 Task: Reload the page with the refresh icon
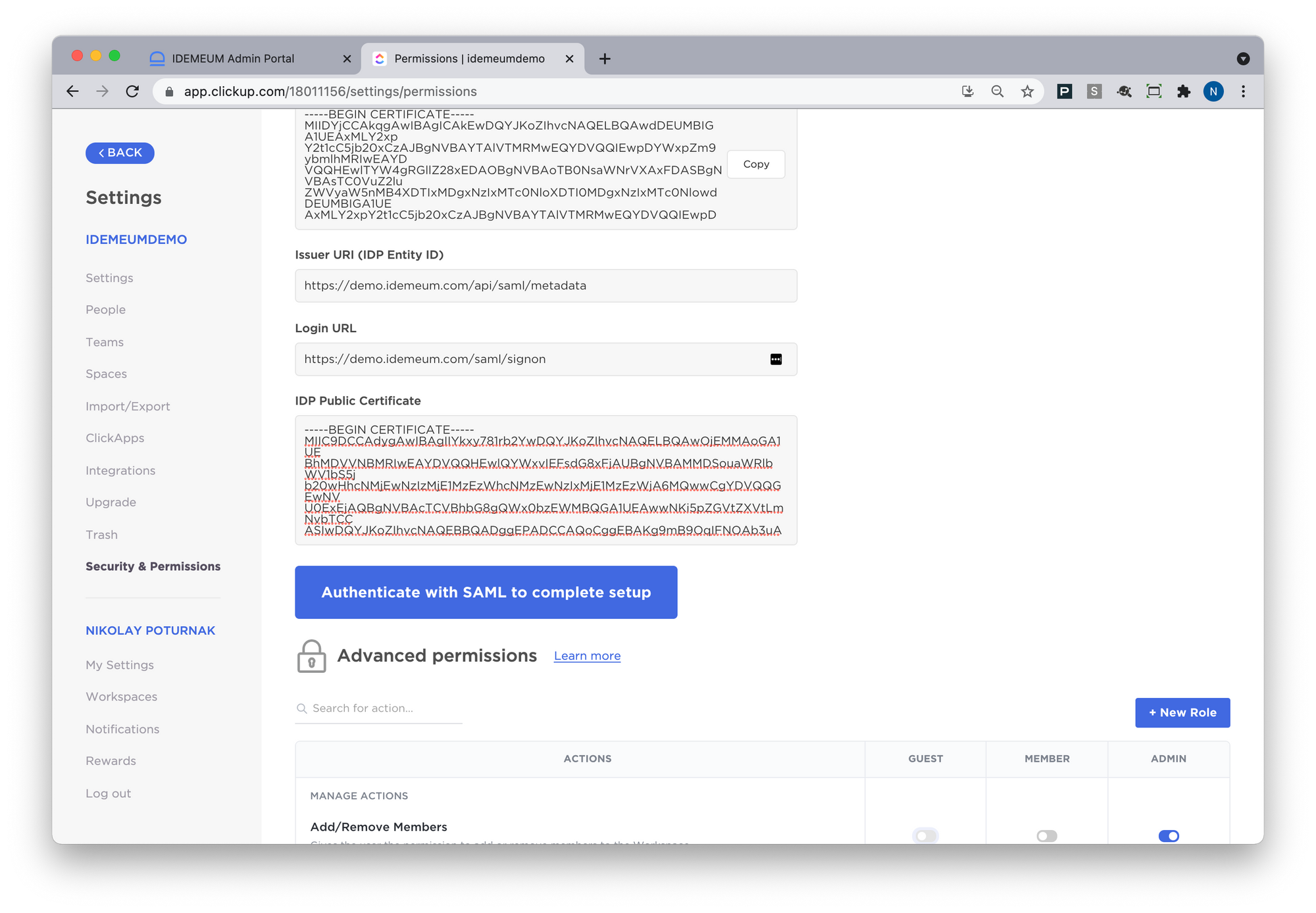pos(132,91)
